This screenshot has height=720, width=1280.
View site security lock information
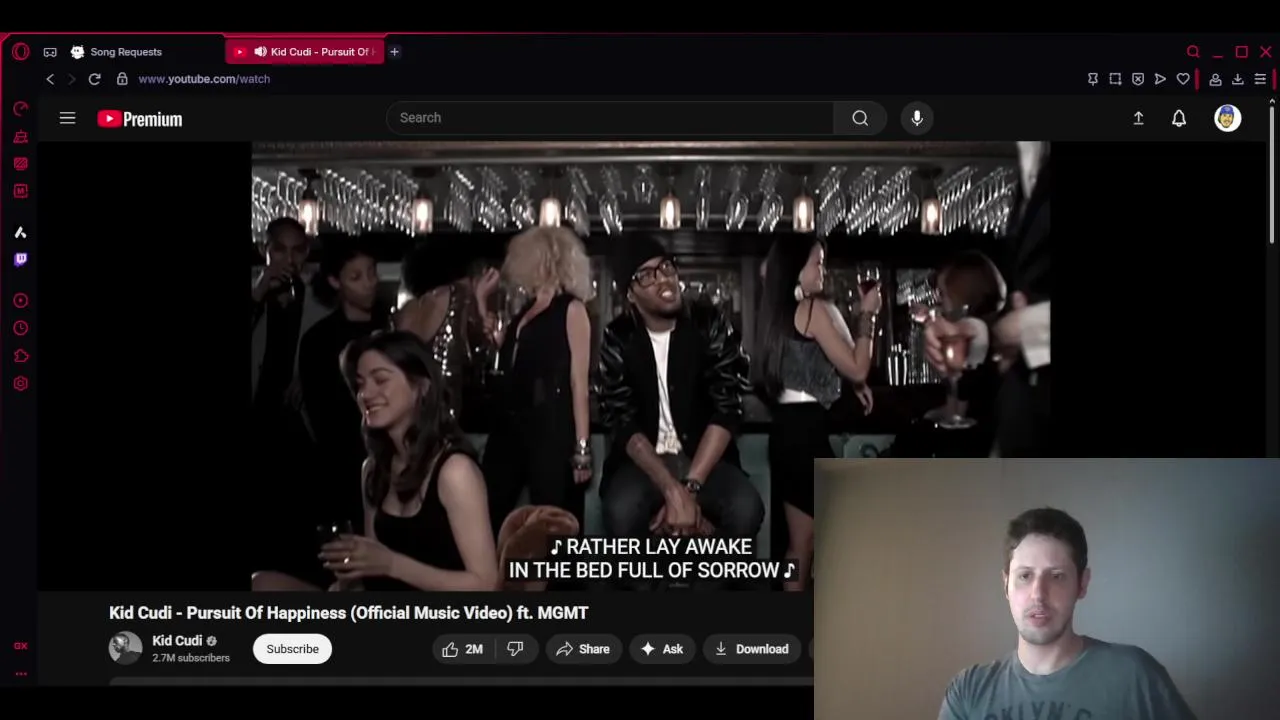122,79
